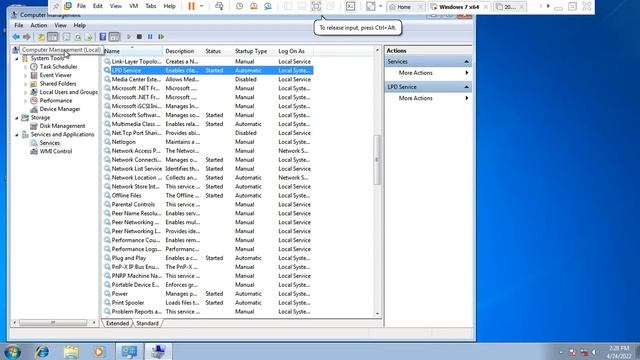Collapse the Services section in the Actions pane
The width and height of the screenshot is (640, 360).
tap(467, 62)
